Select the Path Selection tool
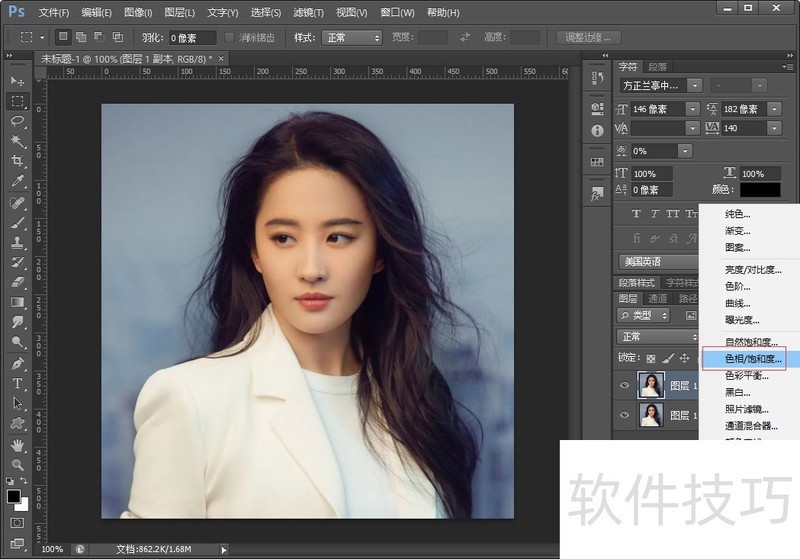The width and height of the screenshot is (800, 559). pyautogui.click(x=17, y=403)
